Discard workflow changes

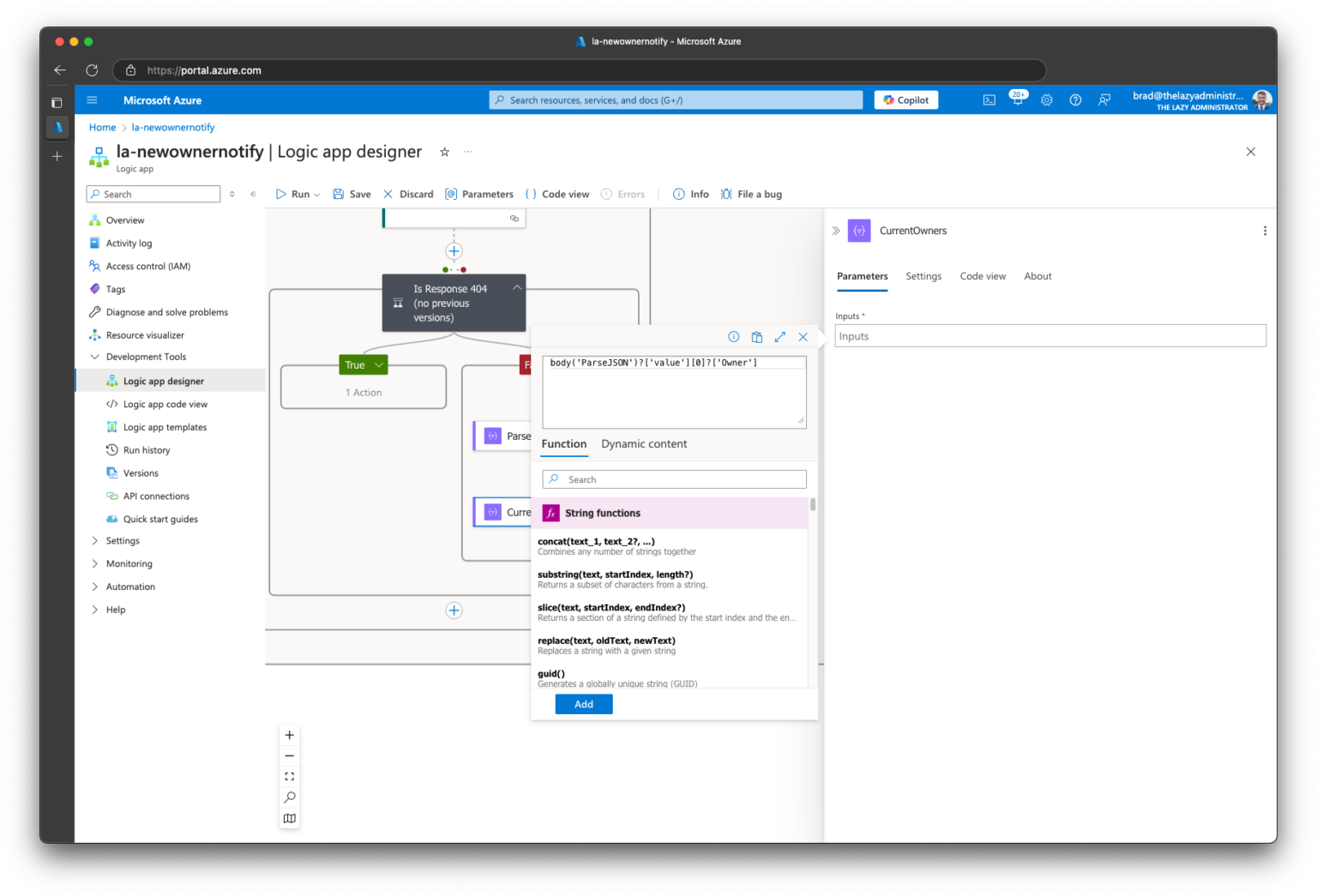(x=408, y=195)
